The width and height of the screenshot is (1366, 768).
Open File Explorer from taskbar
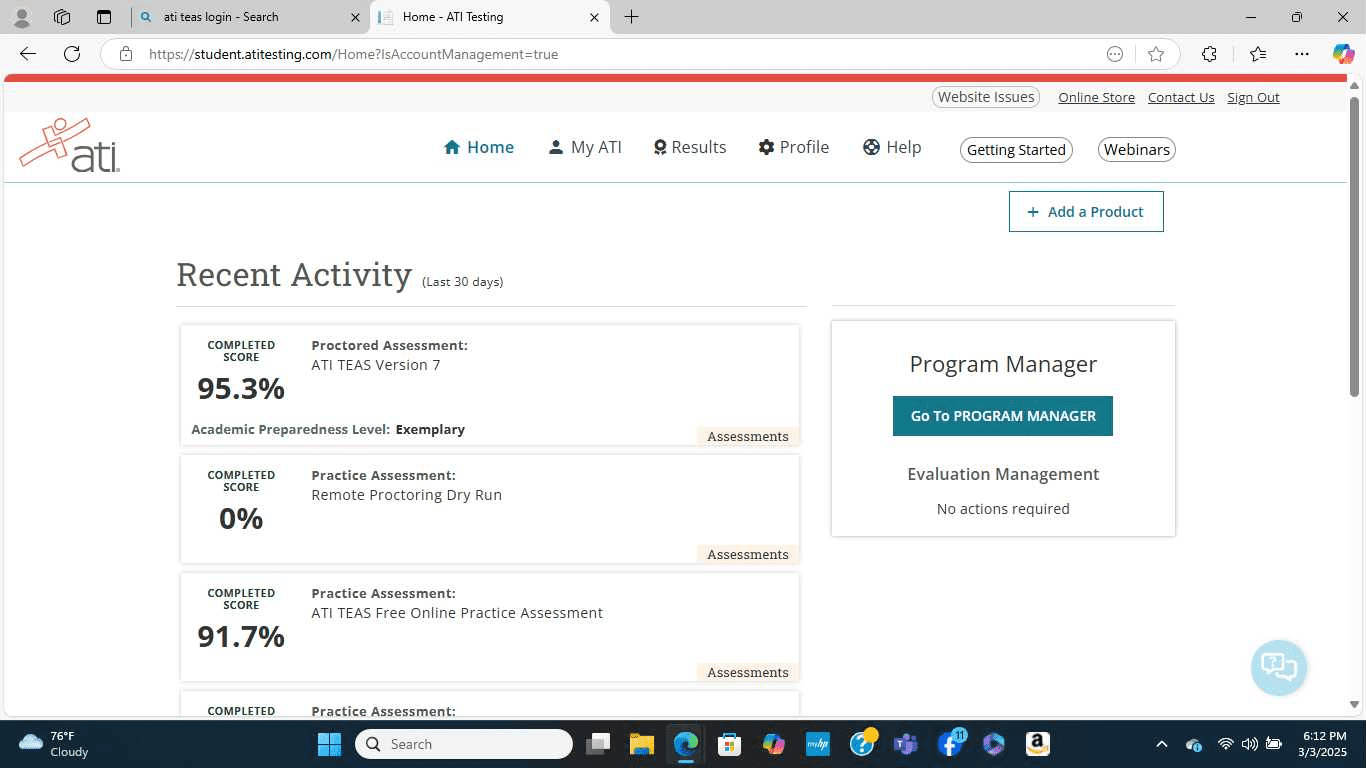[x=641, y=744]
